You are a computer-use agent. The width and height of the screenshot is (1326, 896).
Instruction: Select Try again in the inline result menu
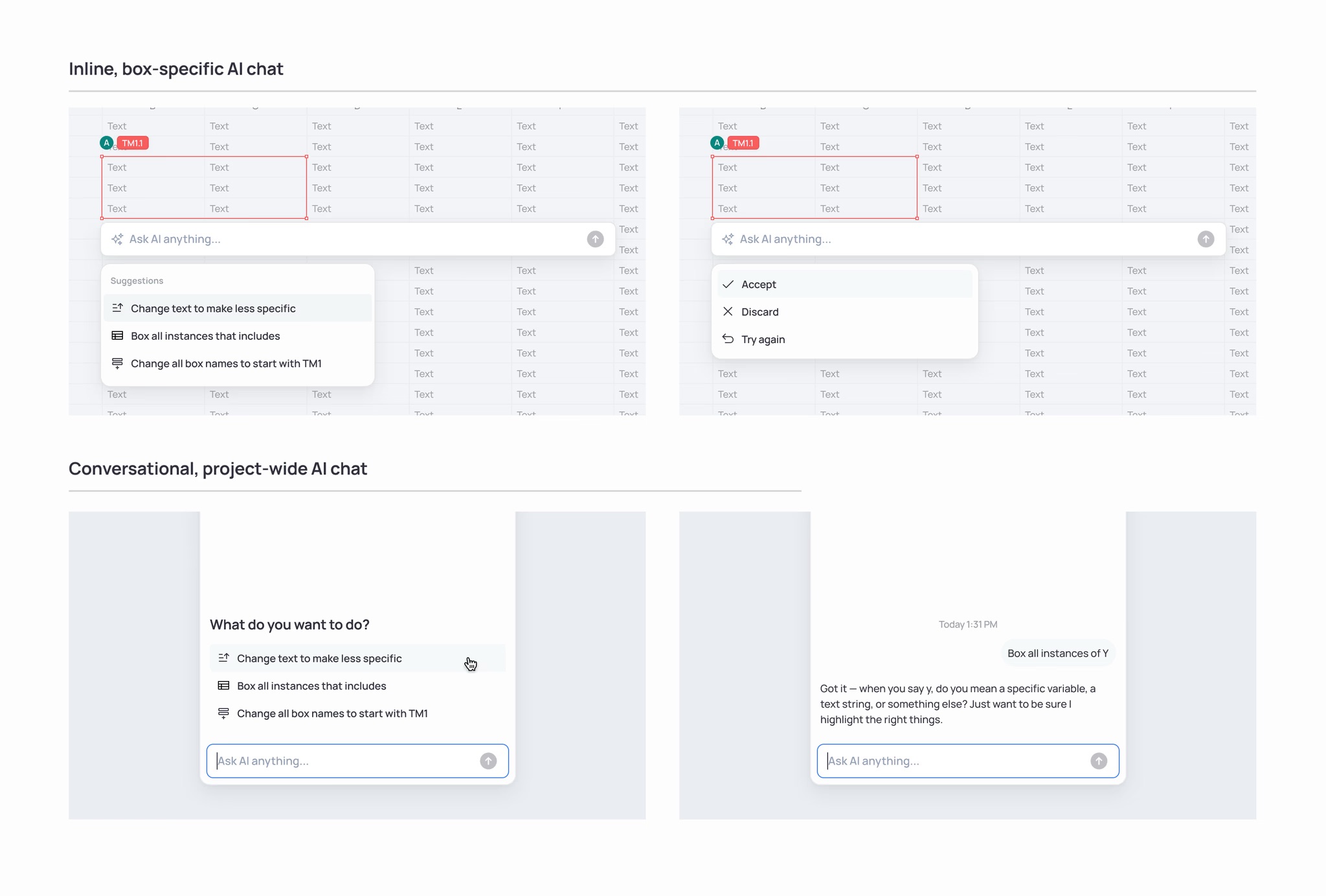click(x=763, y=339)
